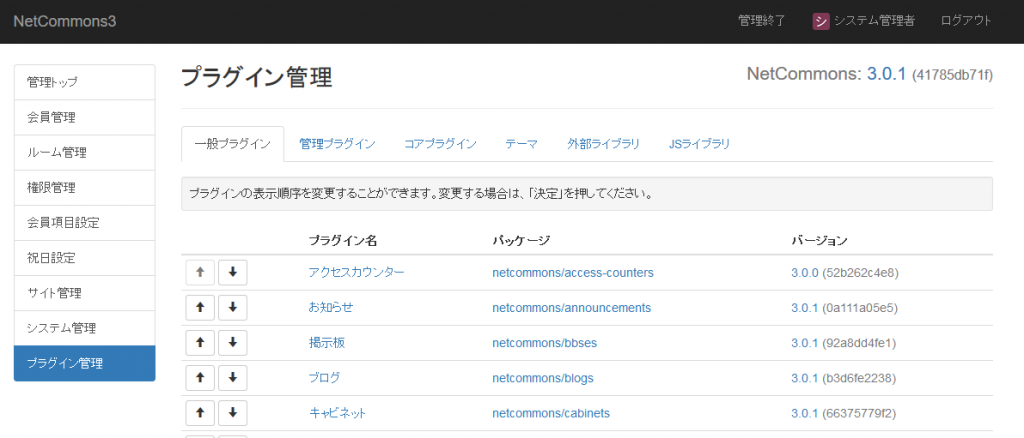This screenshot has height=438, width=1024.
Task: Click version 3.0.1 of blogs
Action: click(805, 378)
